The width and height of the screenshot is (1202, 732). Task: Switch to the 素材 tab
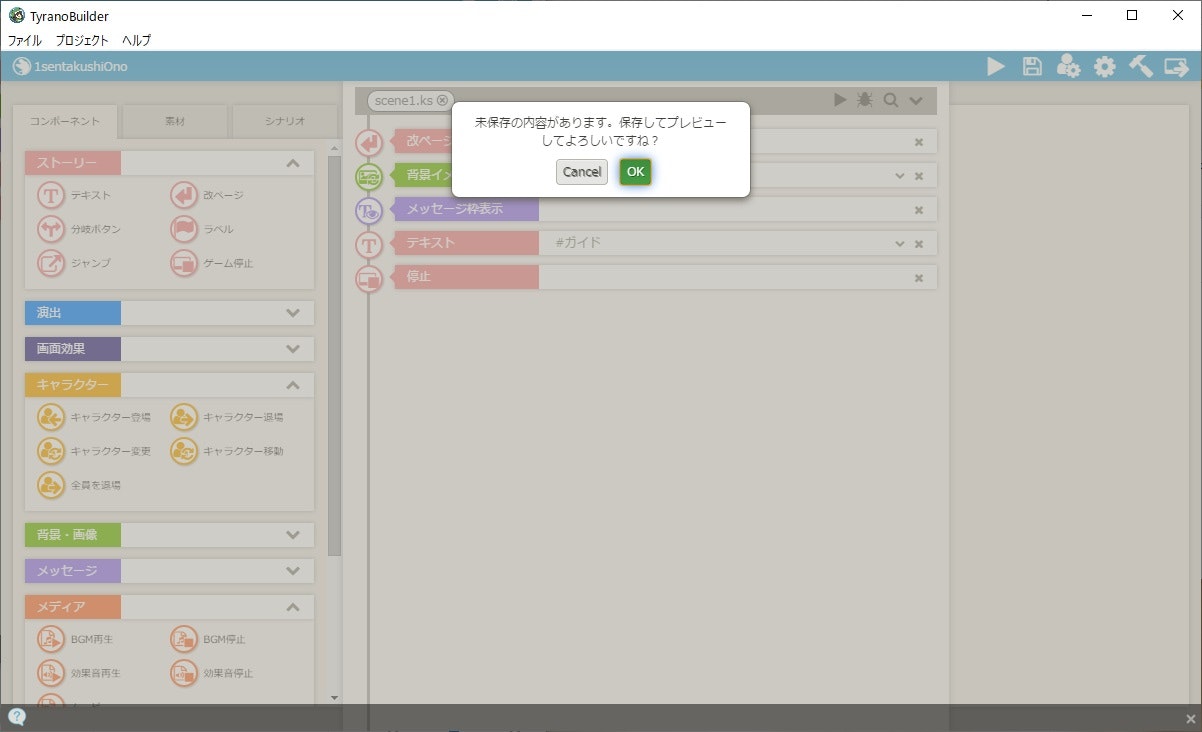click(x=175, y=121)
